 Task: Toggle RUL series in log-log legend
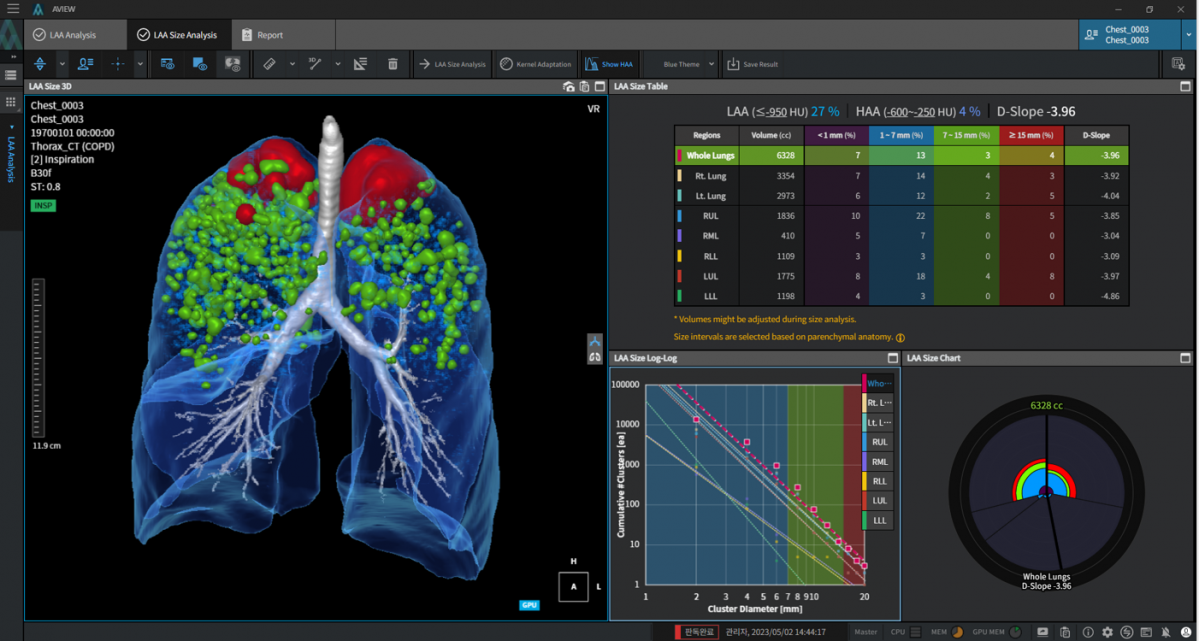point(878,441)
